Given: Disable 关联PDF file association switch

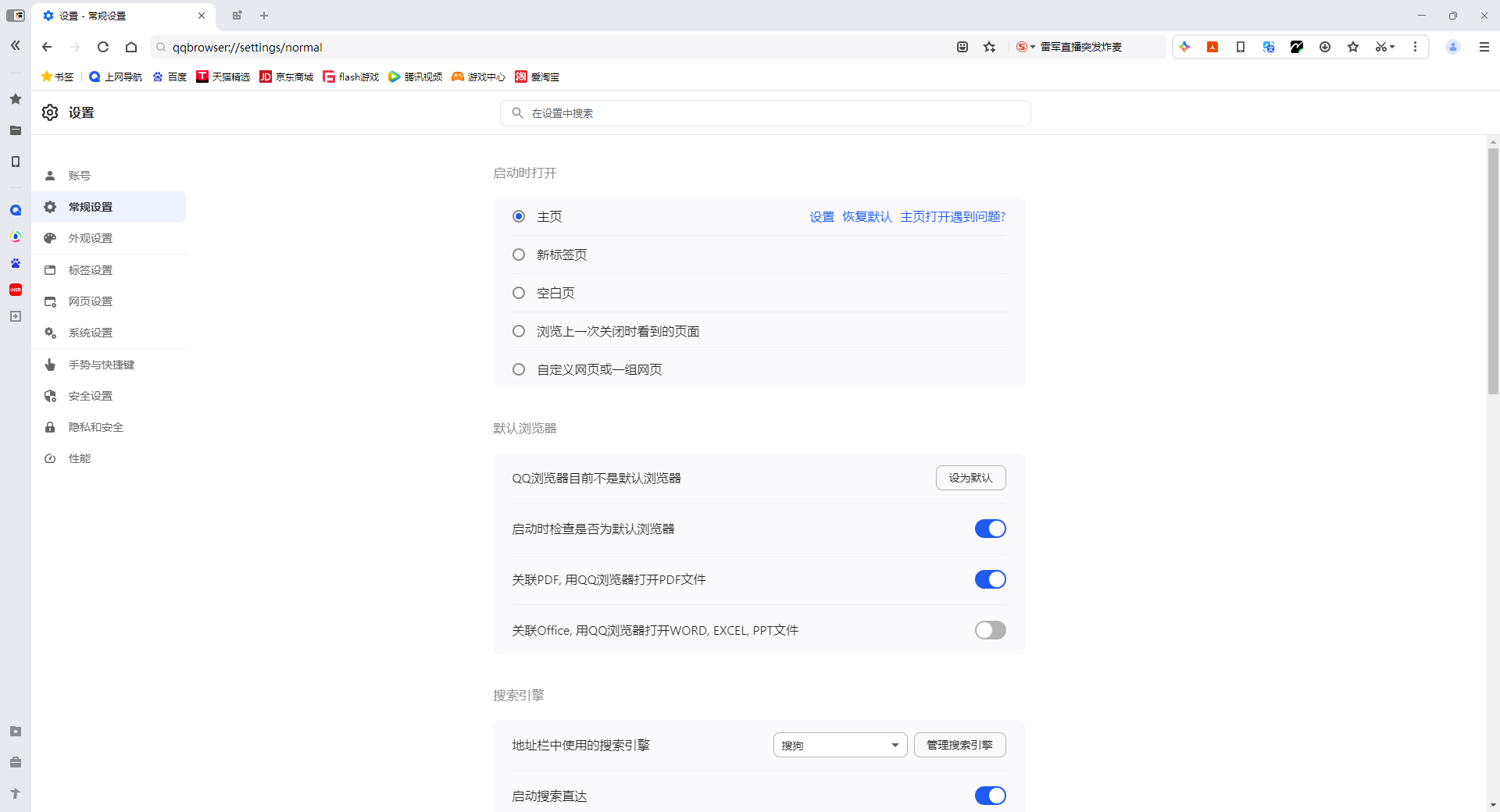Looking at the screenshot, I should point(990,579).
